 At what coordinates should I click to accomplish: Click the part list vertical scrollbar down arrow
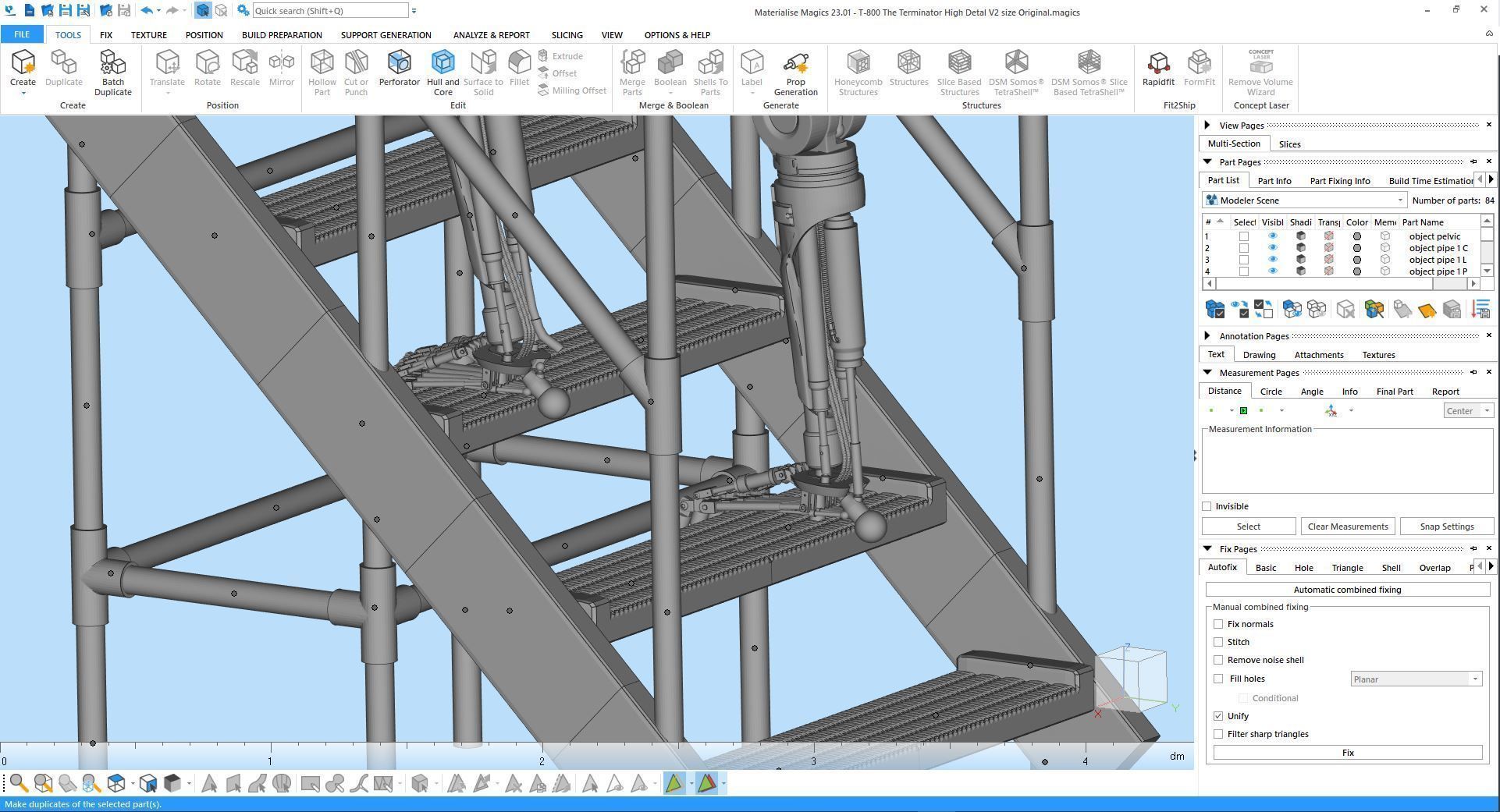[x=1487, y=271]
